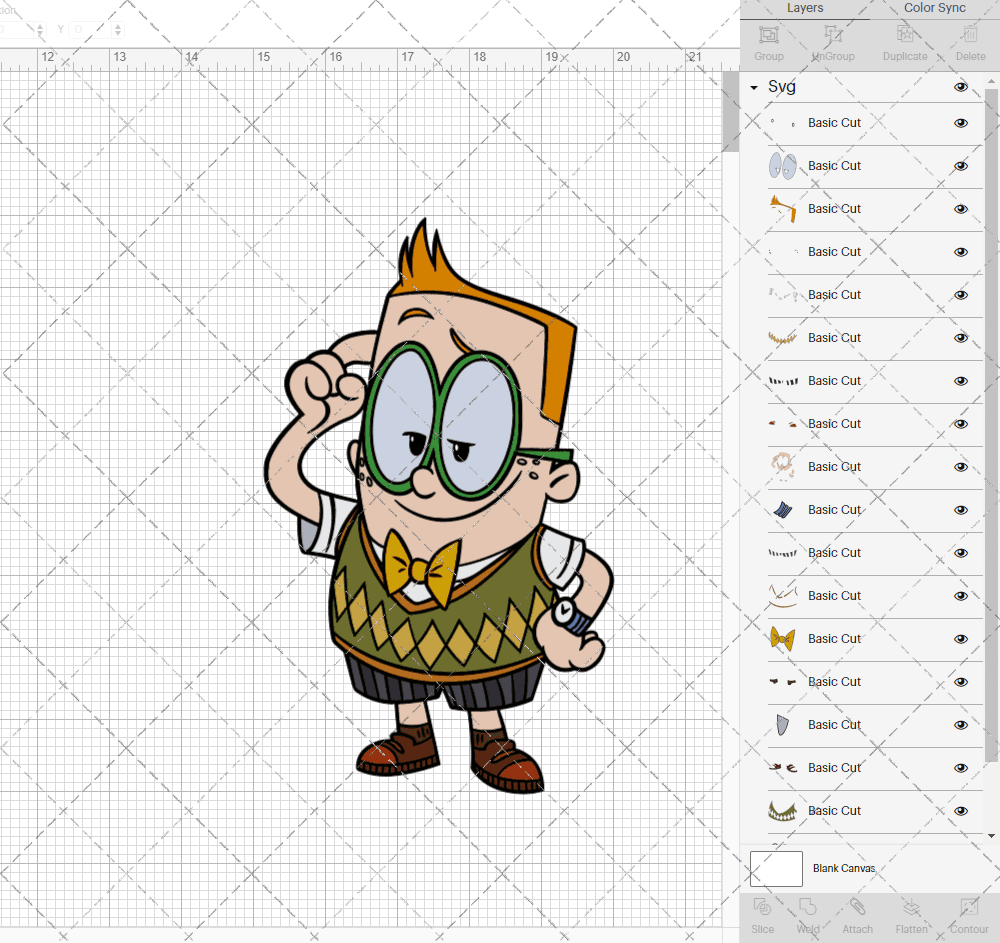Screen dimensions: 1000x943
Task: Toggle visibility of the gray sleeve layer
Action: click(x=960, y=725)
